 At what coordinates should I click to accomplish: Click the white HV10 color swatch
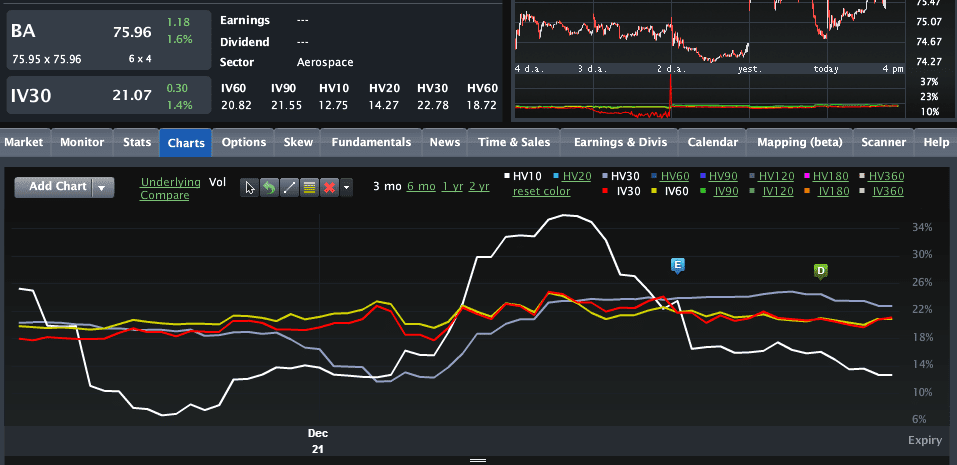[x=506, y=176]
